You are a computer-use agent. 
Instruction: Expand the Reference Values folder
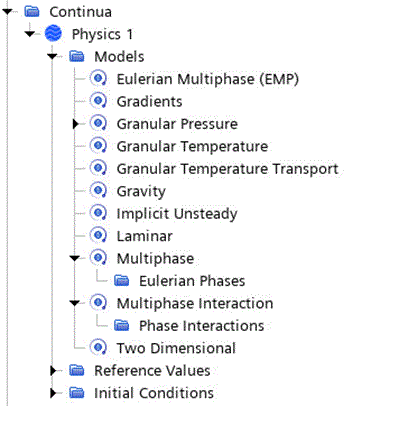[x=53, y=370]
